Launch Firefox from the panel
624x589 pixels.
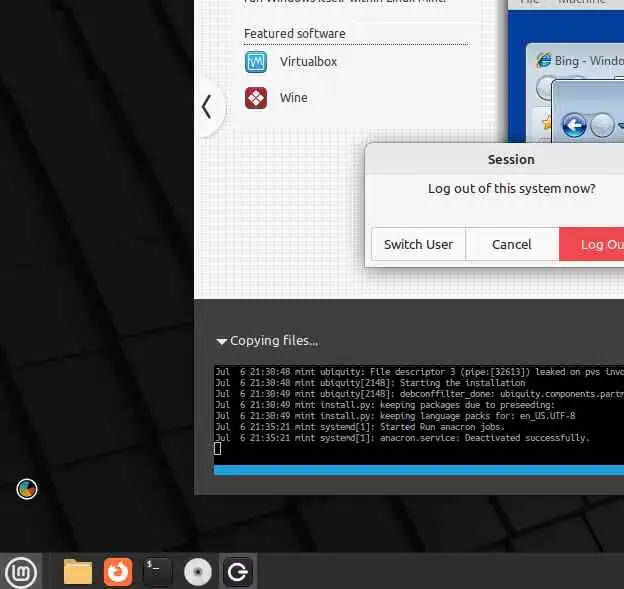click(x=118, y=572)
